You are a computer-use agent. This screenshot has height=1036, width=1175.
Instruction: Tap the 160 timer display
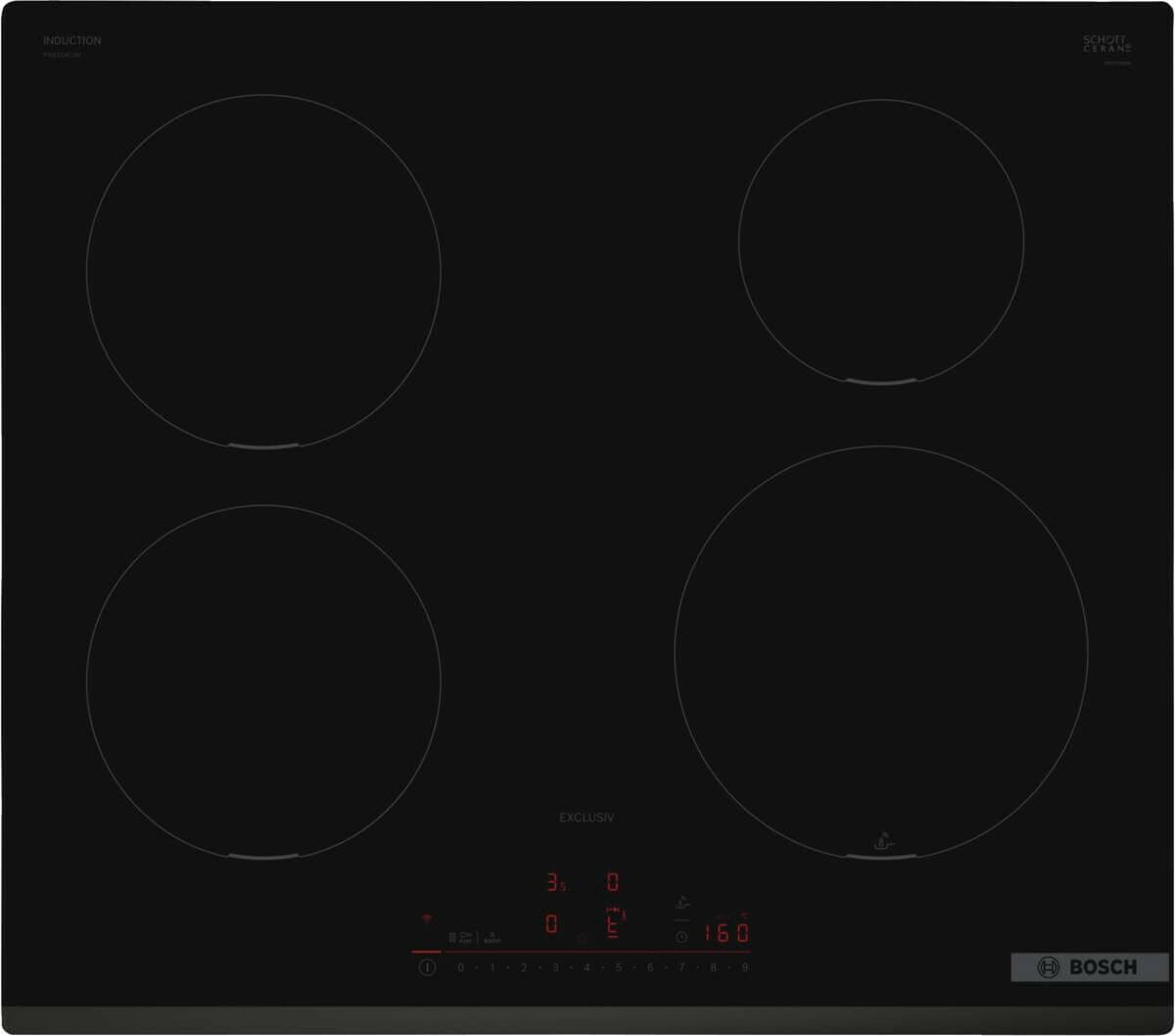click(x=728, y=932)
